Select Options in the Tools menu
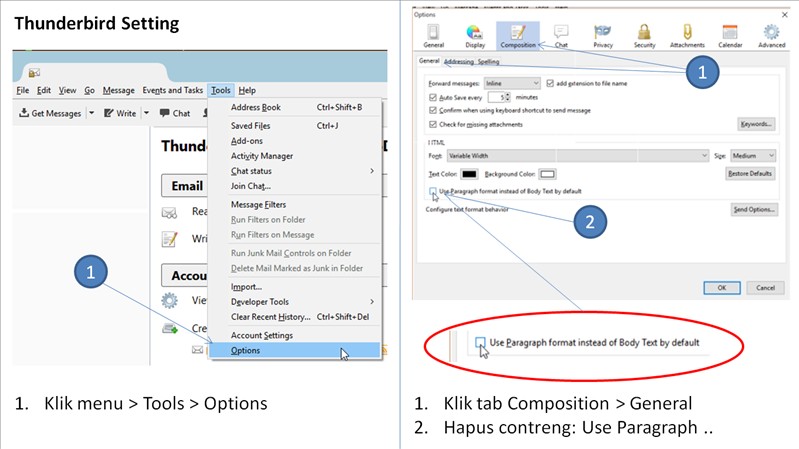799x449 pixels. pyautogui.click(x=295, y=350)
